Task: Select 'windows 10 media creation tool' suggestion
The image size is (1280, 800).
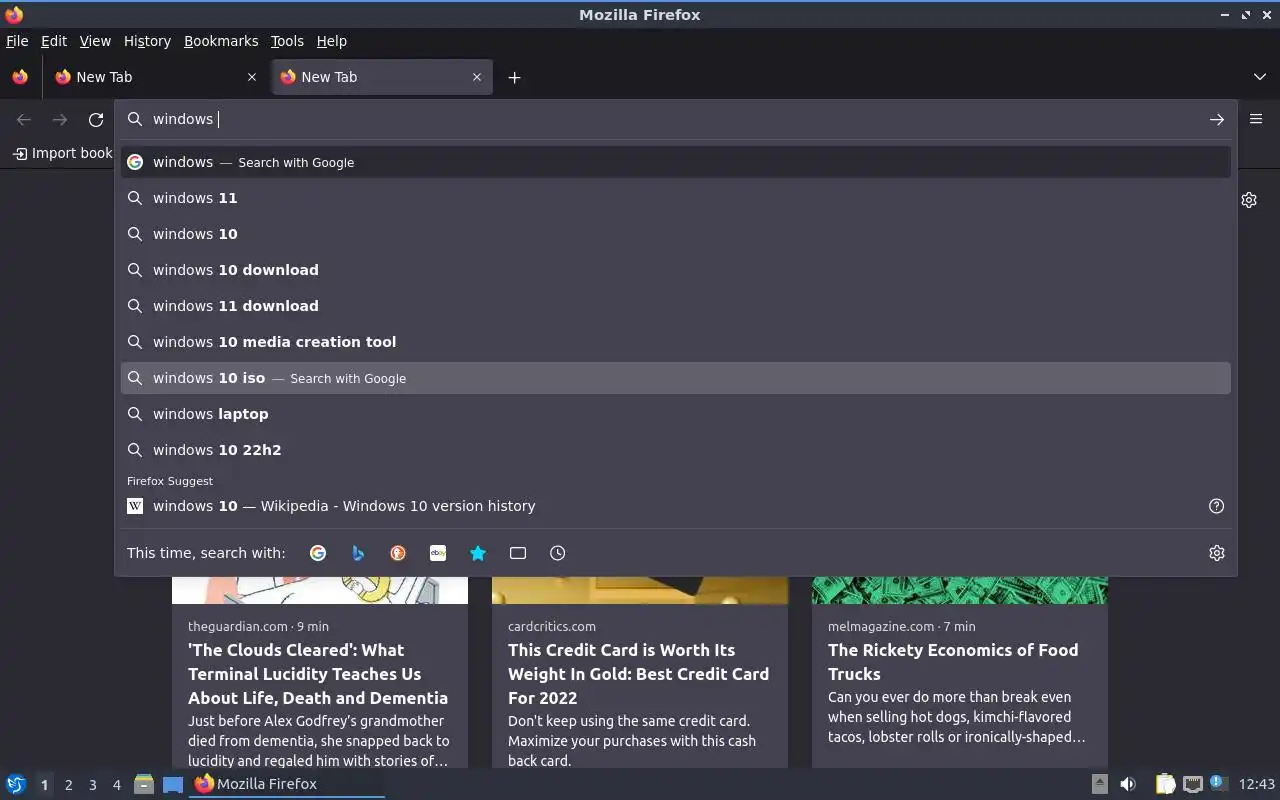Action: [676, 342]
